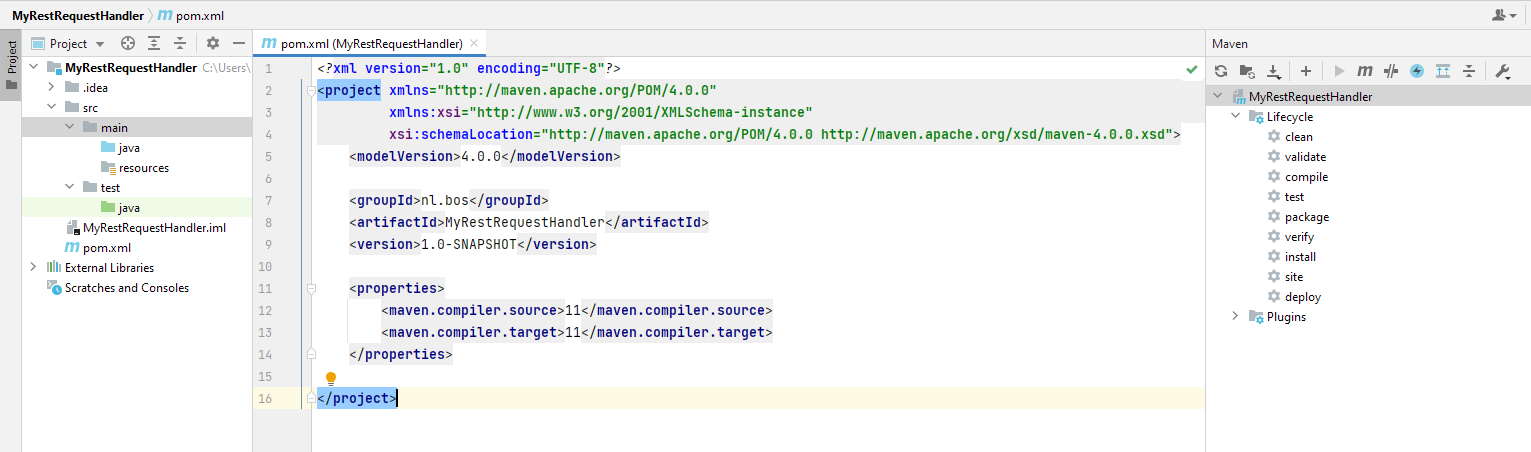Click the intention lightbulb in editor
The width and height of the screenshot is (1531, 452).
pyautogui.click(x=331, y=379)
